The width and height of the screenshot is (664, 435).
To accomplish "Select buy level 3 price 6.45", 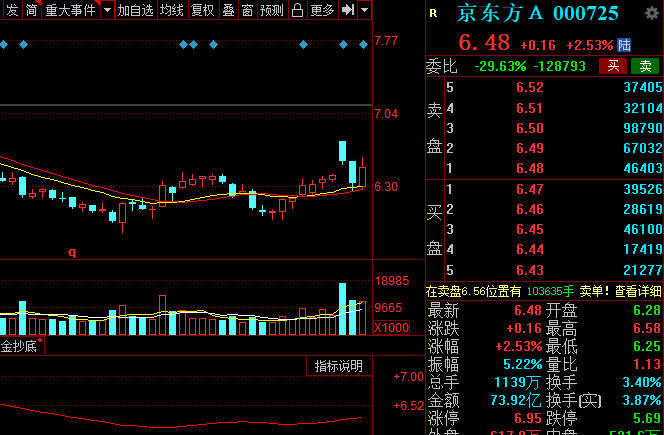I will [530, 229].
